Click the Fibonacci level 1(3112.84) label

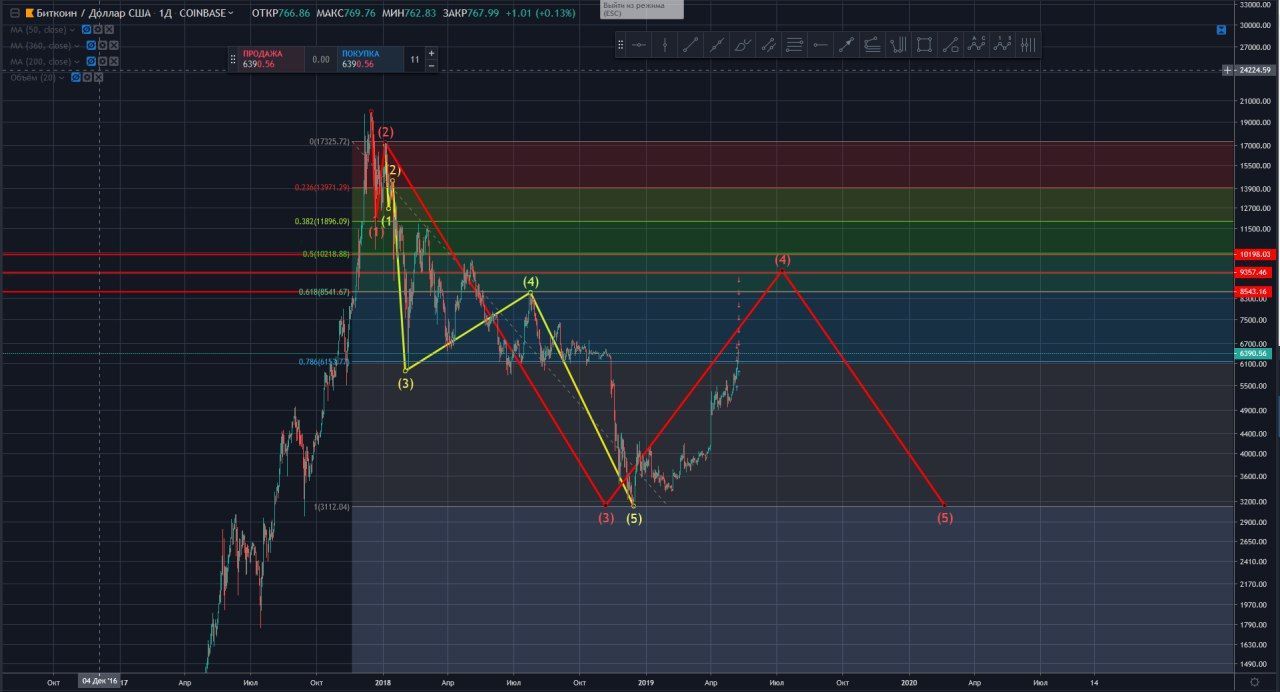coord(332,507)
